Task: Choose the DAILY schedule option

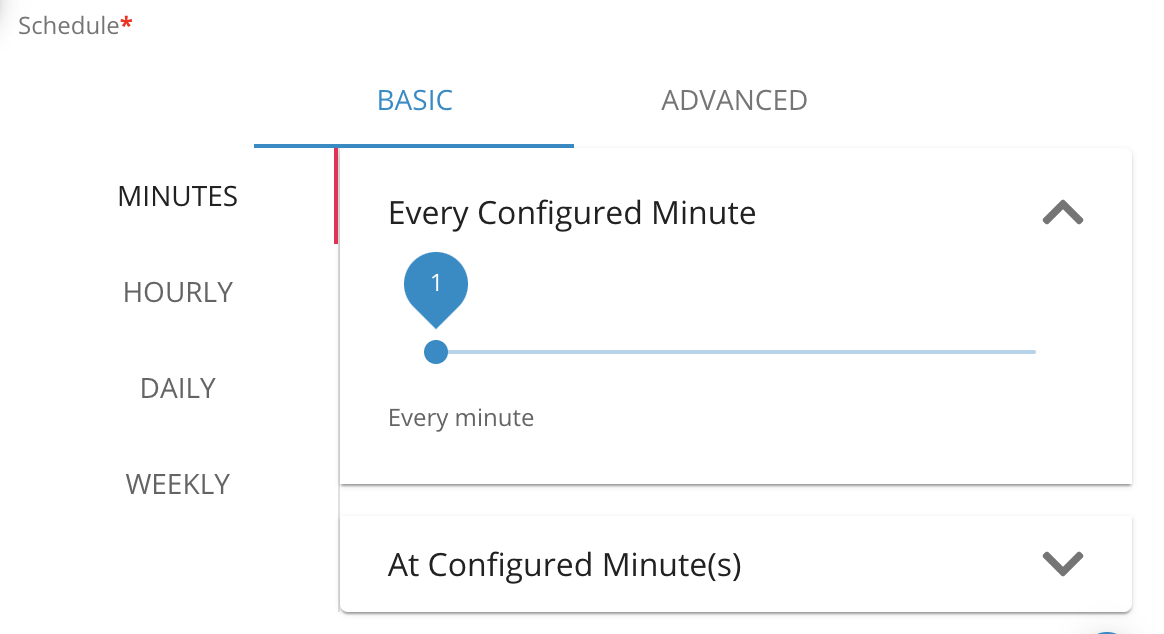Action: pos(178,388)
